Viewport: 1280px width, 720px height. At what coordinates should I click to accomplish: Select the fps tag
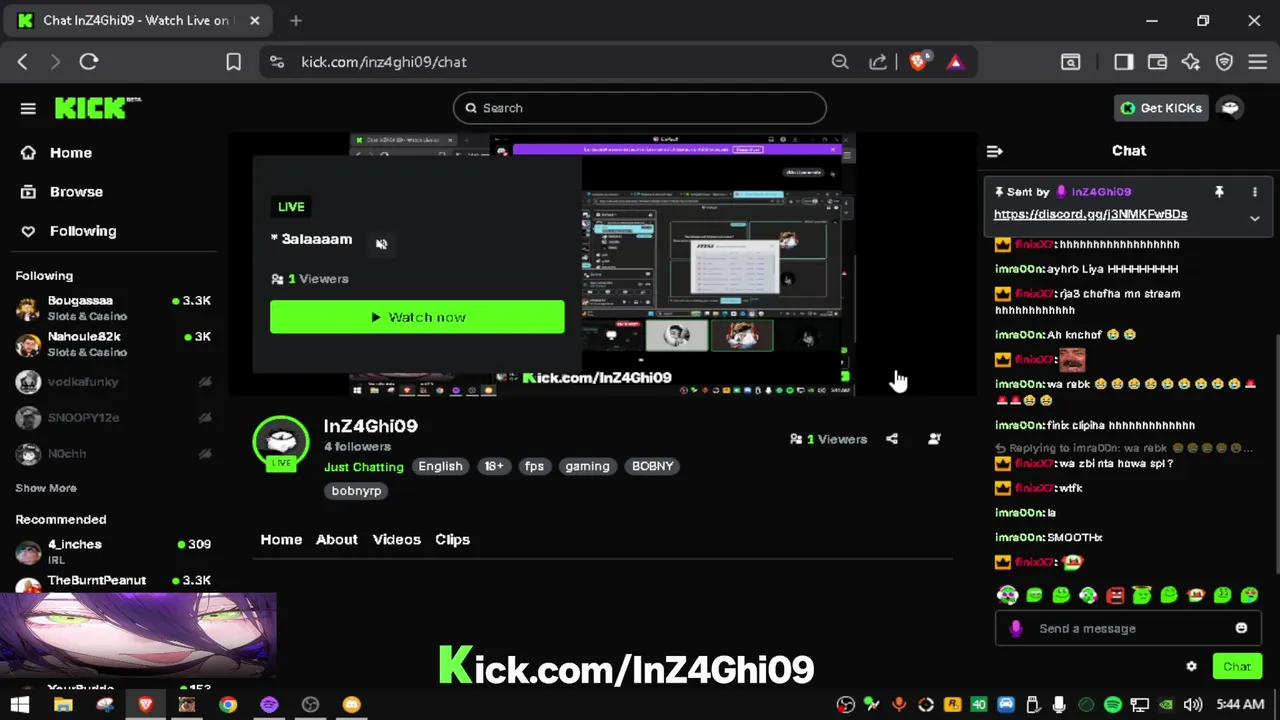tap(534, 466)
